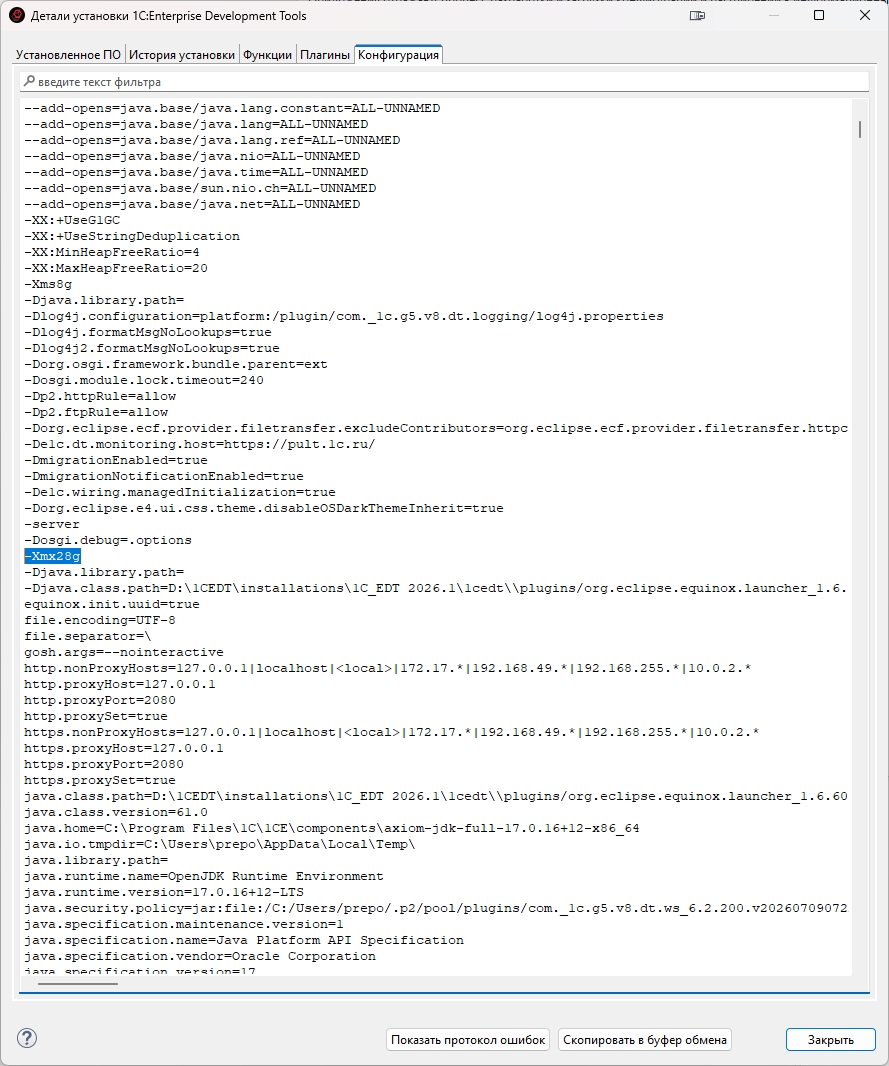The height and width of the screenshot is (1066, 889).
Task: Click the Закрыть button
Action: (831, 1039)
